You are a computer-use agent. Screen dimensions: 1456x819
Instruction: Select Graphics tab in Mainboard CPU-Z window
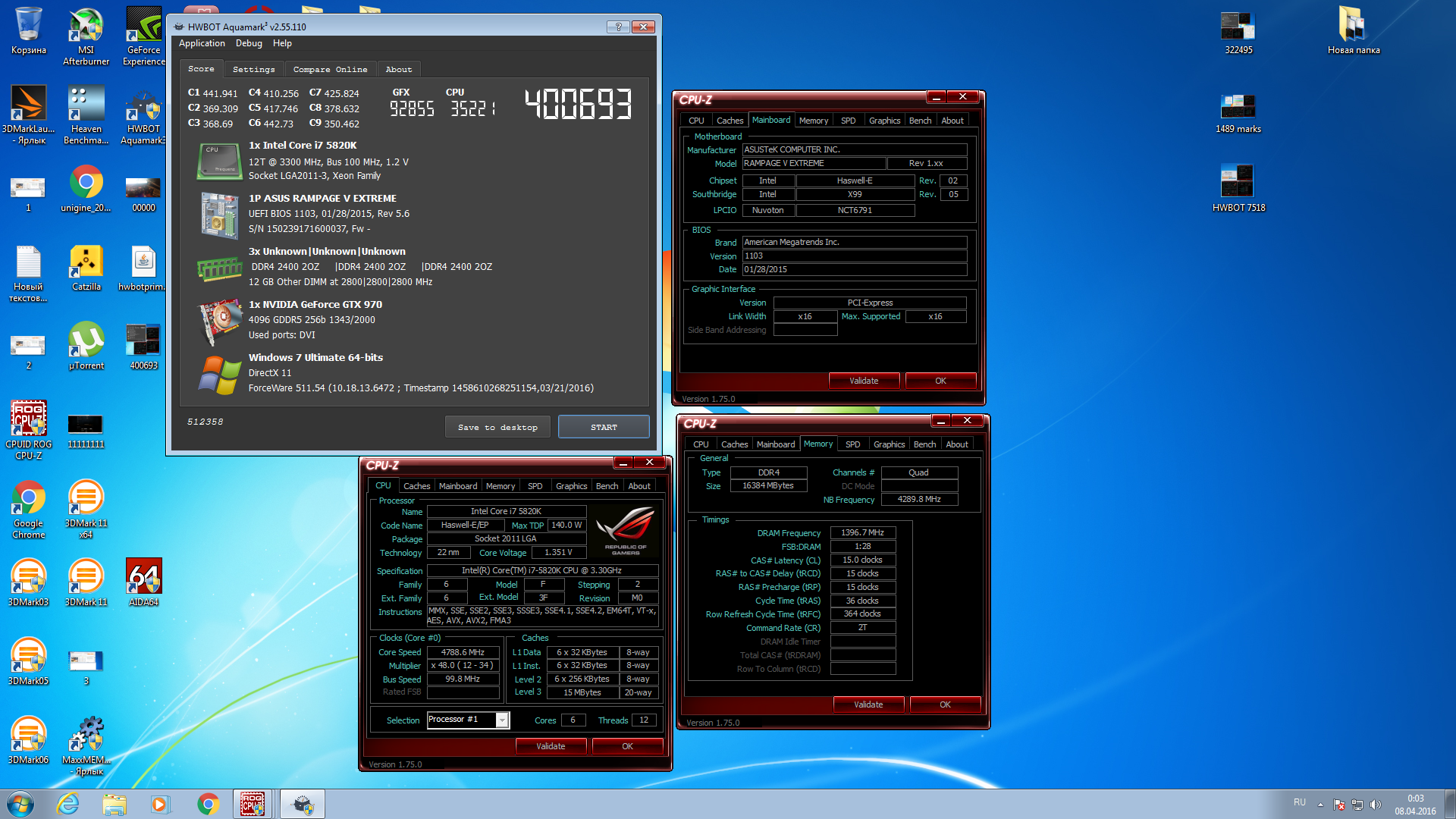tap(884, 121)
